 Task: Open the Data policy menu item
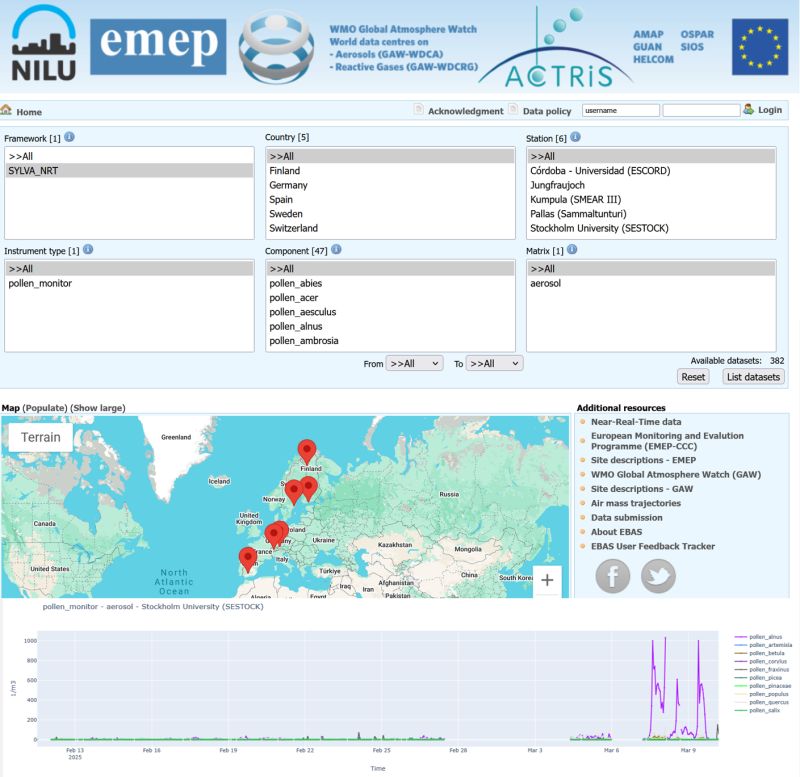coord(547,111)
